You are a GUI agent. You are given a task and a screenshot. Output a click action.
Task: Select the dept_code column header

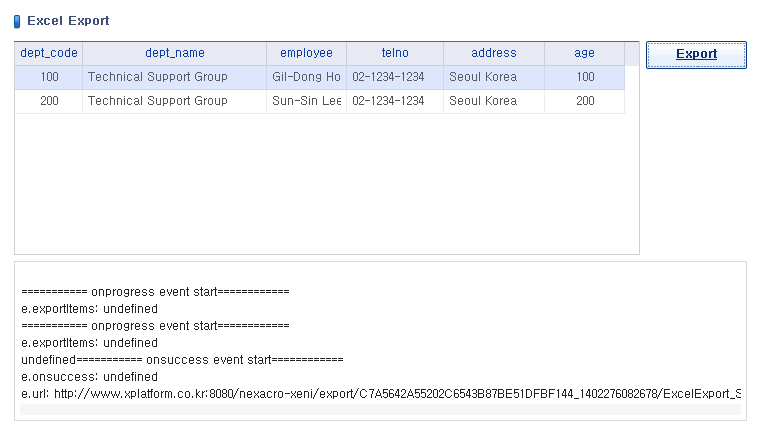point(49,53)
